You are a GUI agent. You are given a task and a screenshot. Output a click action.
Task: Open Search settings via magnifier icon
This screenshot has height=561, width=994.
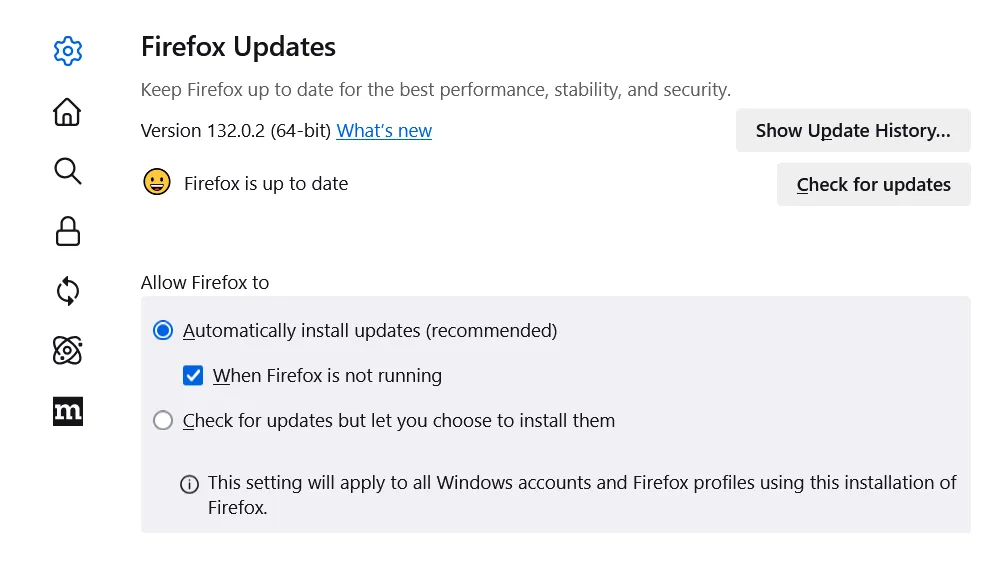[67, 171]
